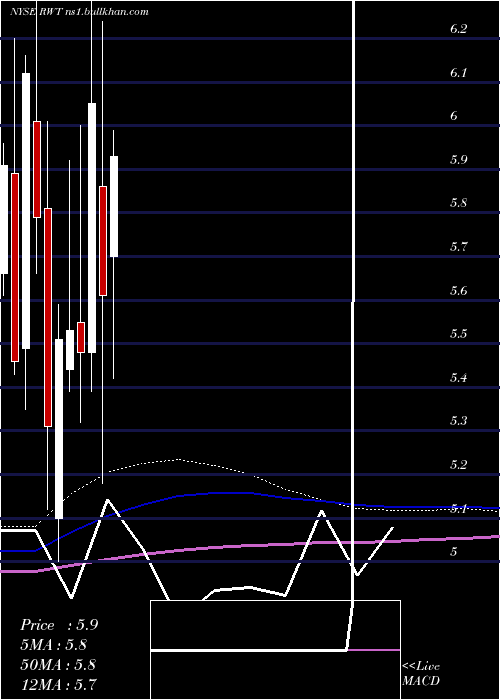Screen dimensions: 500x700
Task: Click the NYSE RWT chart title text
Action: point(79,12)
